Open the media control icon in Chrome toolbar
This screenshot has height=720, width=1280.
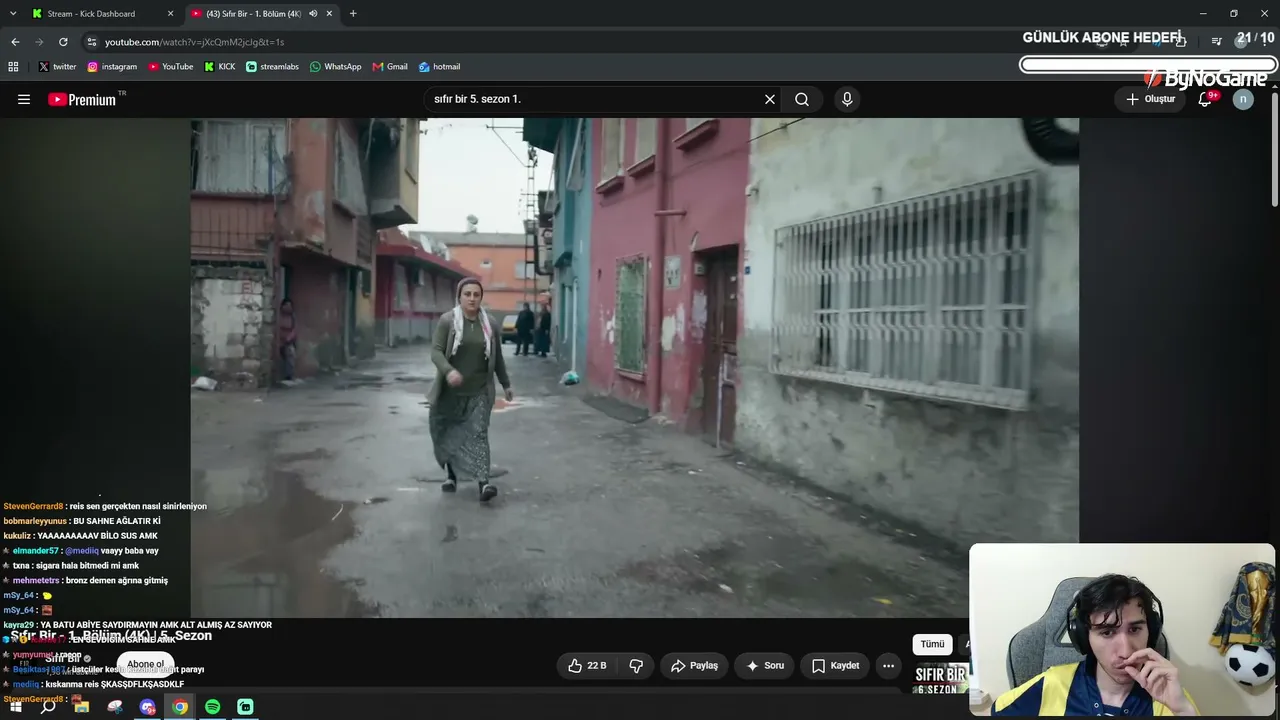[x=1216, y=42]
